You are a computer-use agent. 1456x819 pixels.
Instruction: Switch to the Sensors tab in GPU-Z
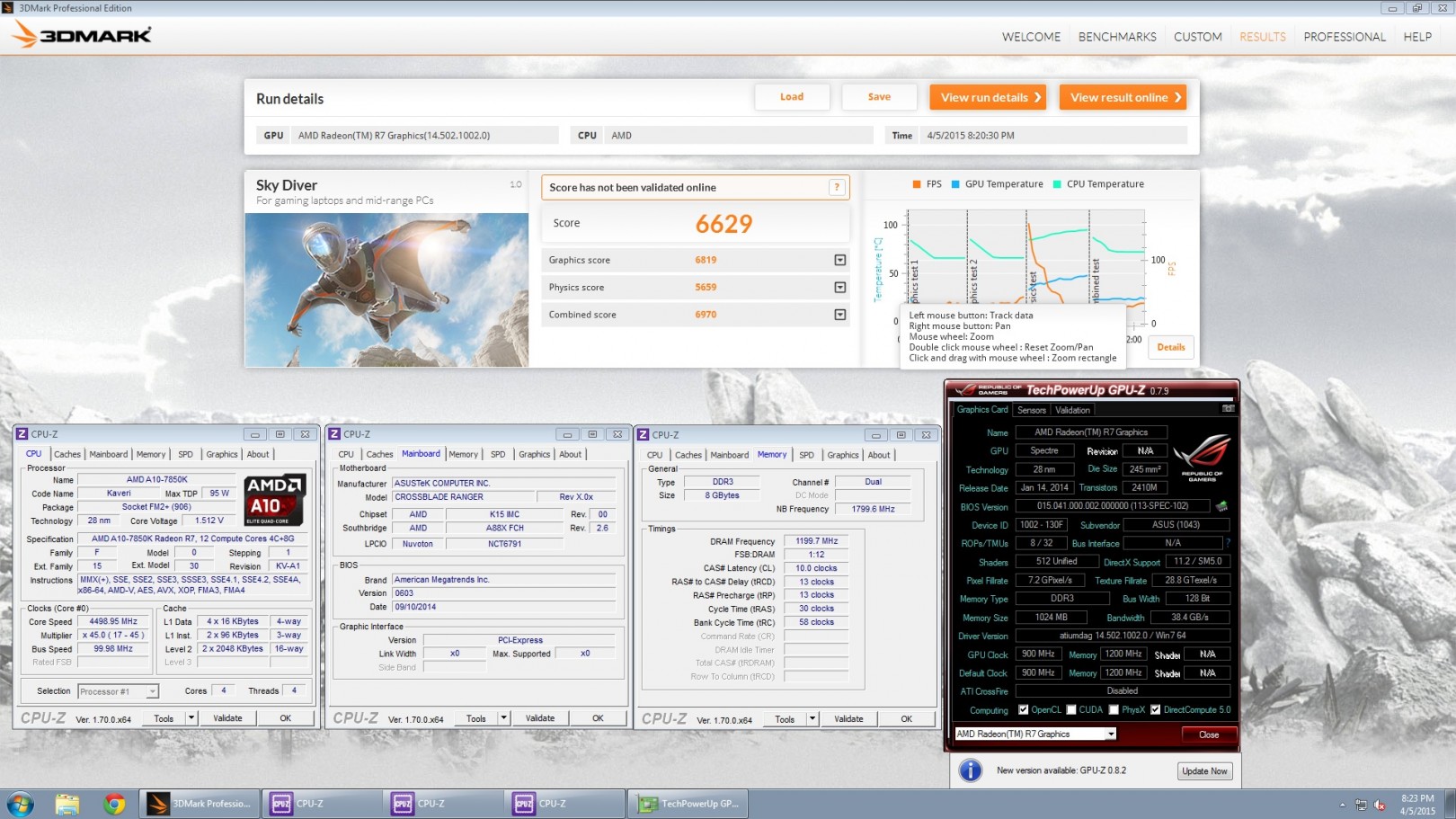(x=1032, y=410)
